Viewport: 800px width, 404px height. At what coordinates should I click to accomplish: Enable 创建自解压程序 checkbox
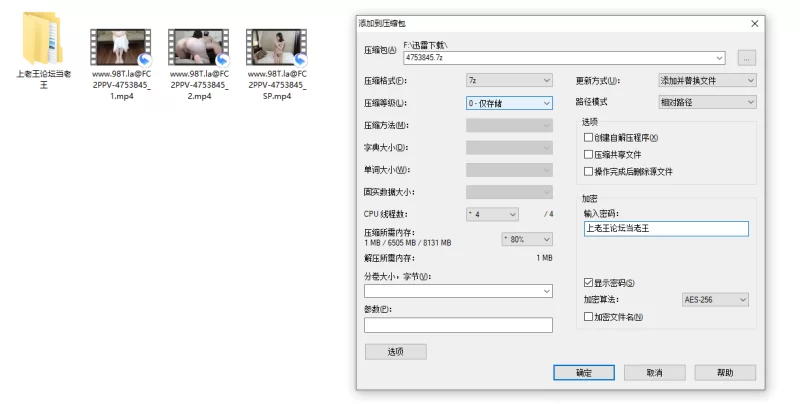588,137
